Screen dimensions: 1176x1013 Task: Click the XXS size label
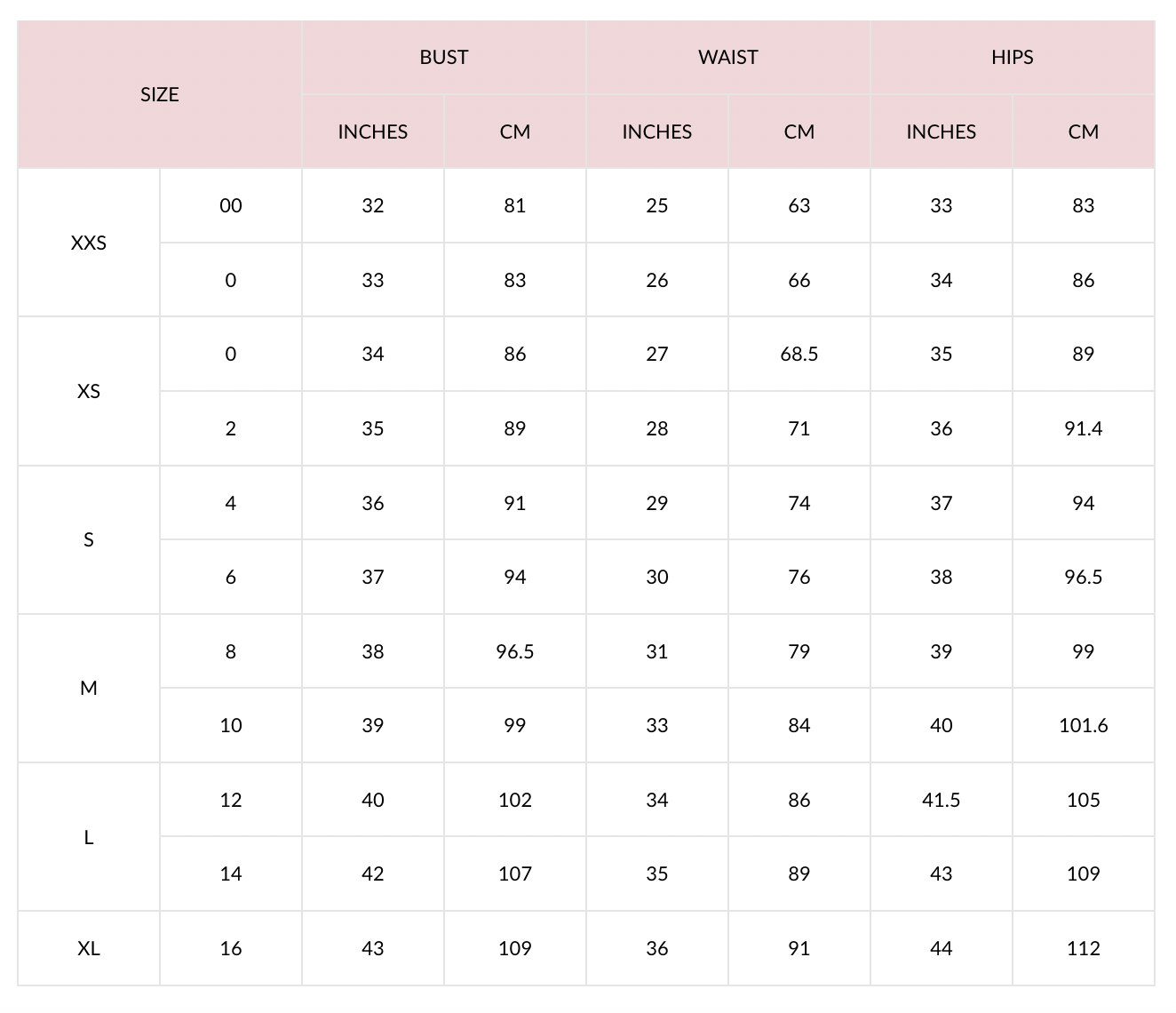[x=89, y=243]
